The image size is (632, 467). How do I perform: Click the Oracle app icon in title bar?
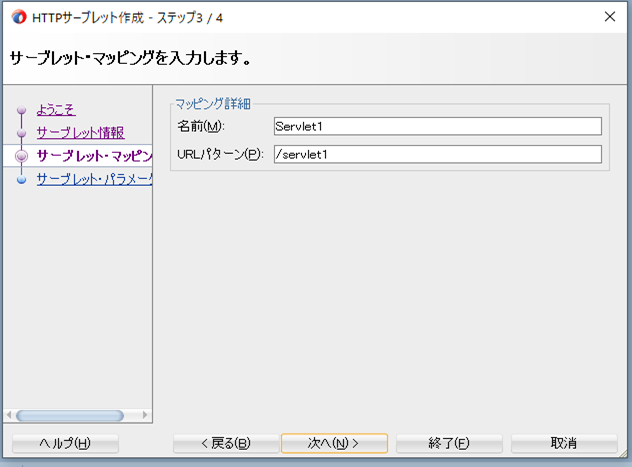17,16
